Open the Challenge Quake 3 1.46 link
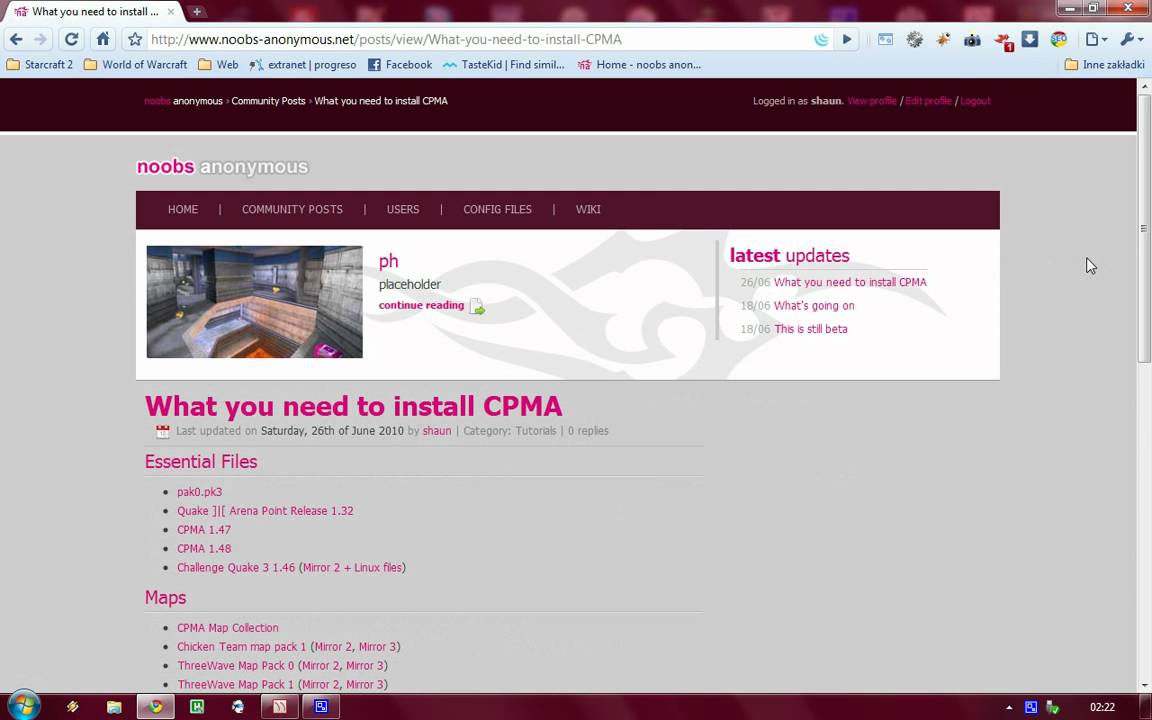1152x720 pixels. click(236, 567)
